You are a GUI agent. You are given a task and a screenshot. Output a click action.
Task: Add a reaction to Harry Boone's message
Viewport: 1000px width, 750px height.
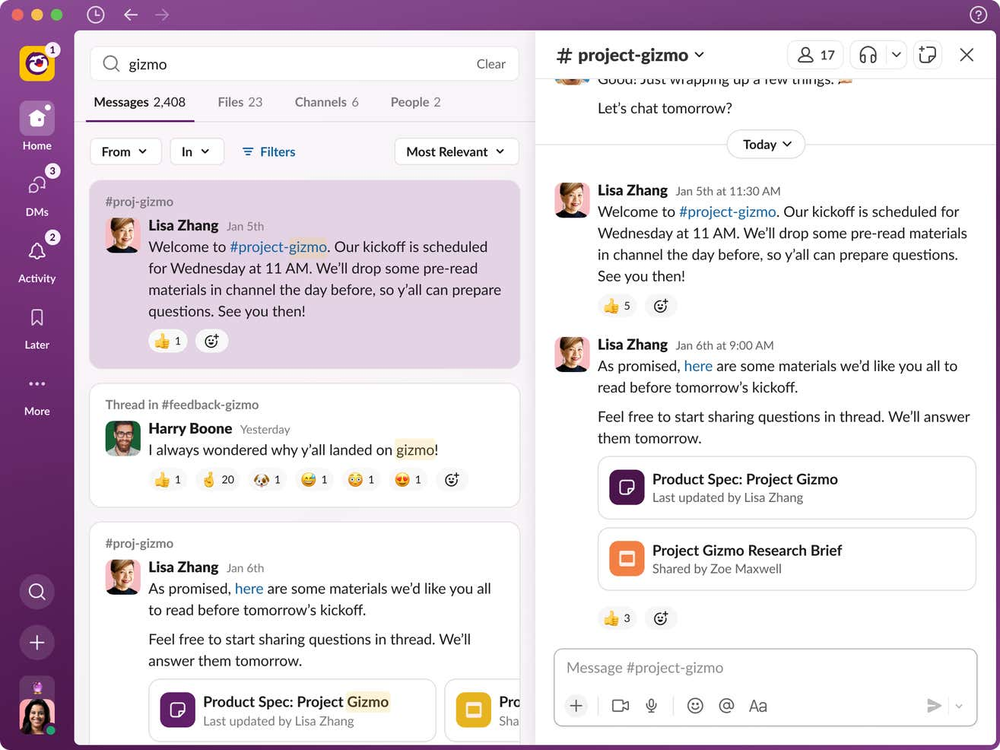[x=452, y=479]
